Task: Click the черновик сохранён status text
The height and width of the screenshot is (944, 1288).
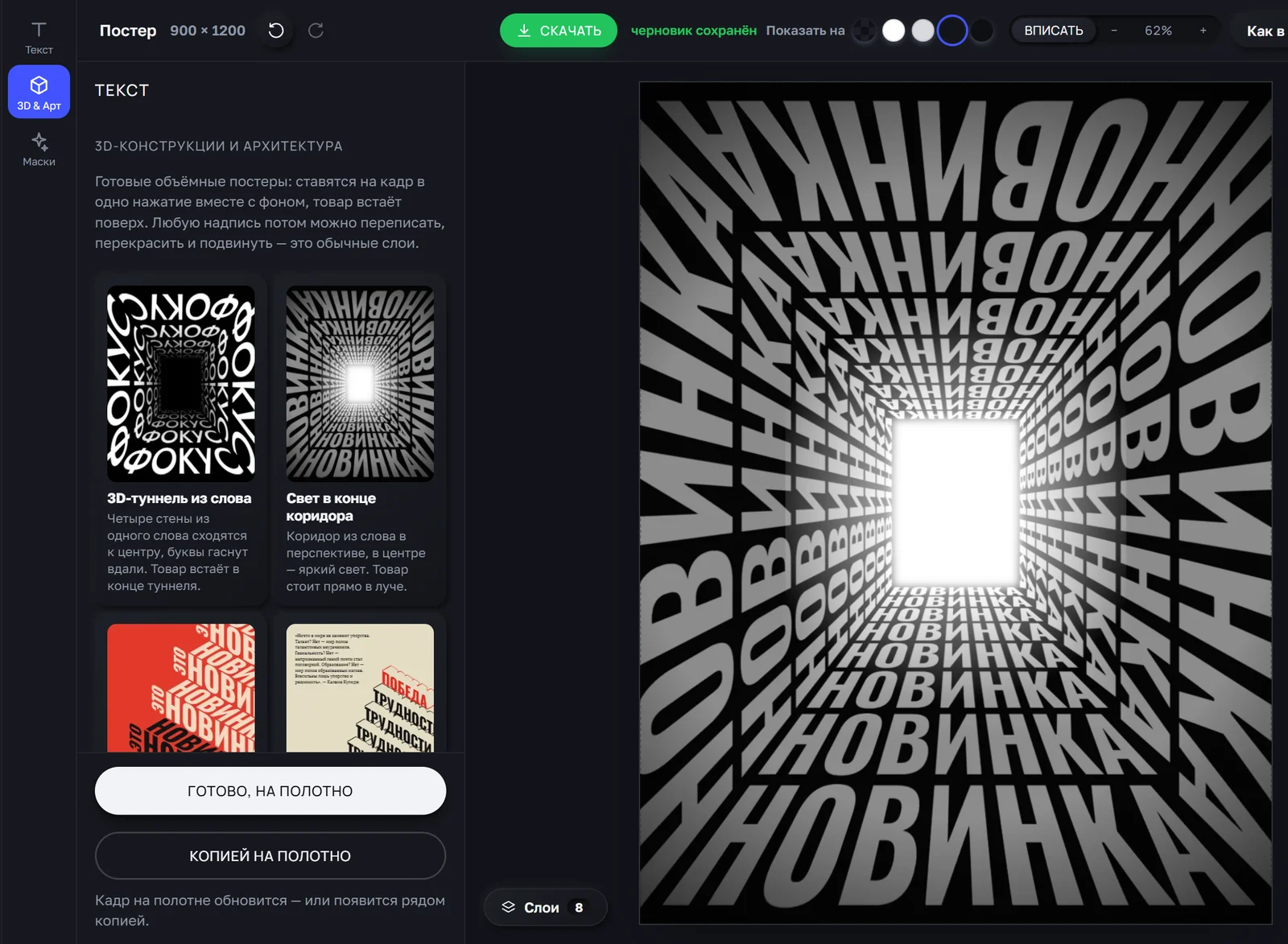Action: point(693,31)
